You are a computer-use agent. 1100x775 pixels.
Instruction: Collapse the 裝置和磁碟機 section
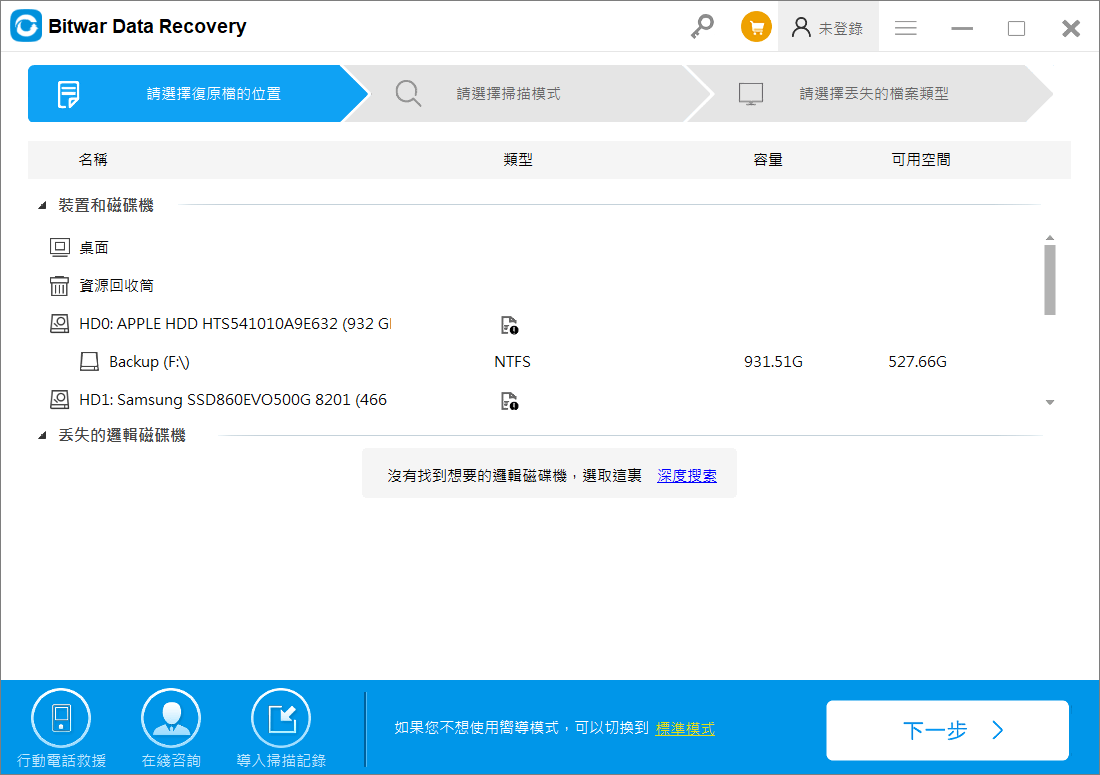(x=42, y=205)
